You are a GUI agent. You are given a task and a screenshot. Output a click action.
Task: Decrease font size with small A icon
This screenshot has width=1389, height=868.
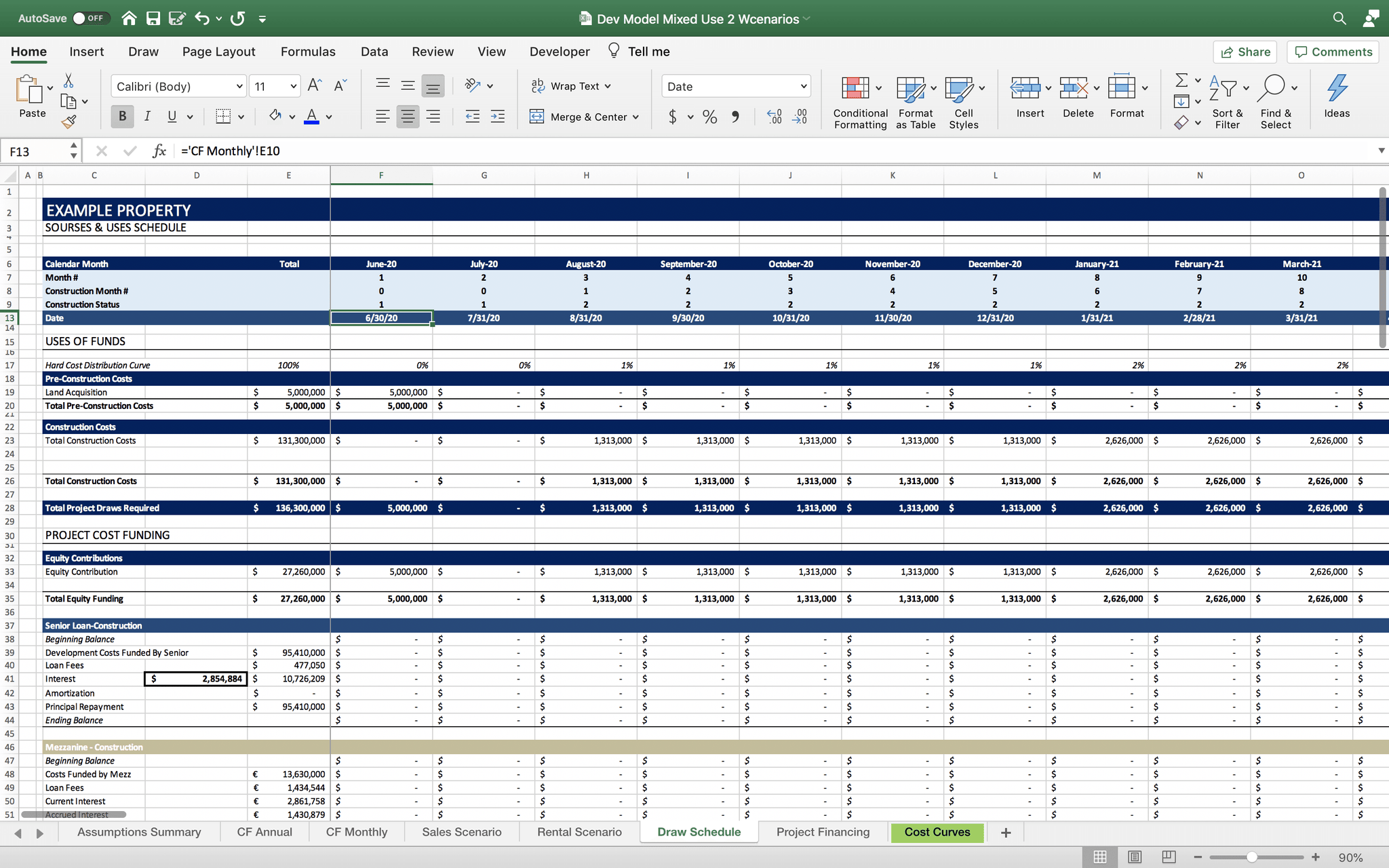pos(340,85)
